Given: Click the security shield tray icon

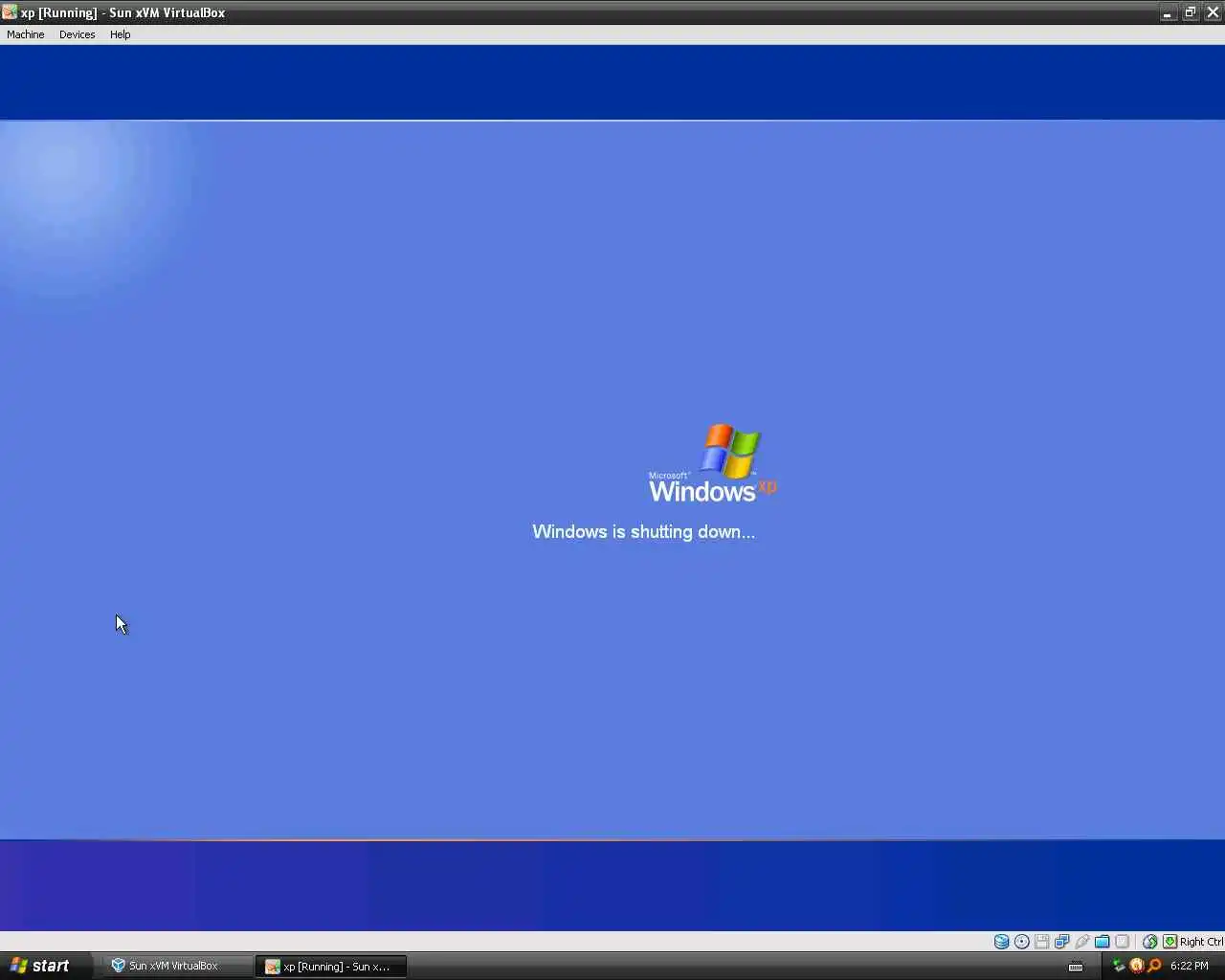Looking at the screenshot, I should click(1136, 966).
